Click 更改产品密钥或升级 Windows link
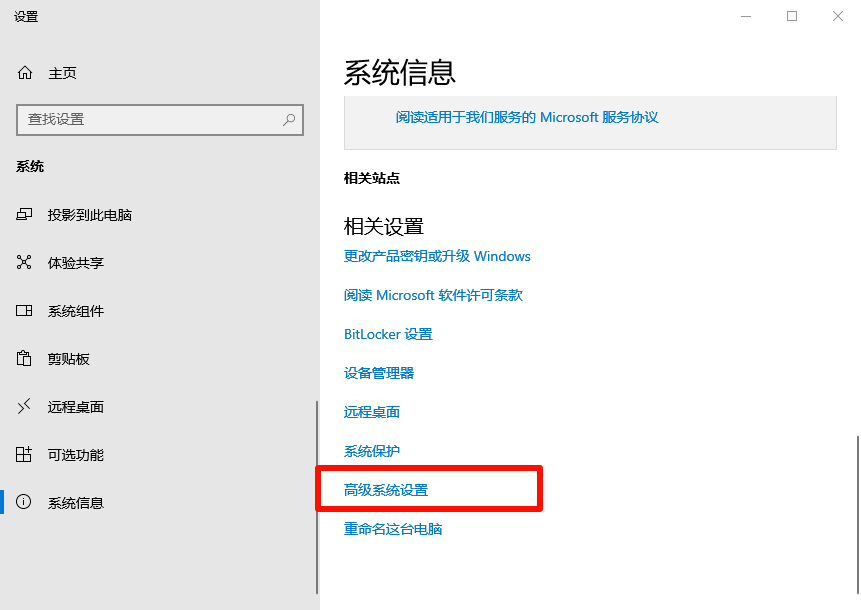Viewport: 861px width, 610px height. click(x=437, y=256)
